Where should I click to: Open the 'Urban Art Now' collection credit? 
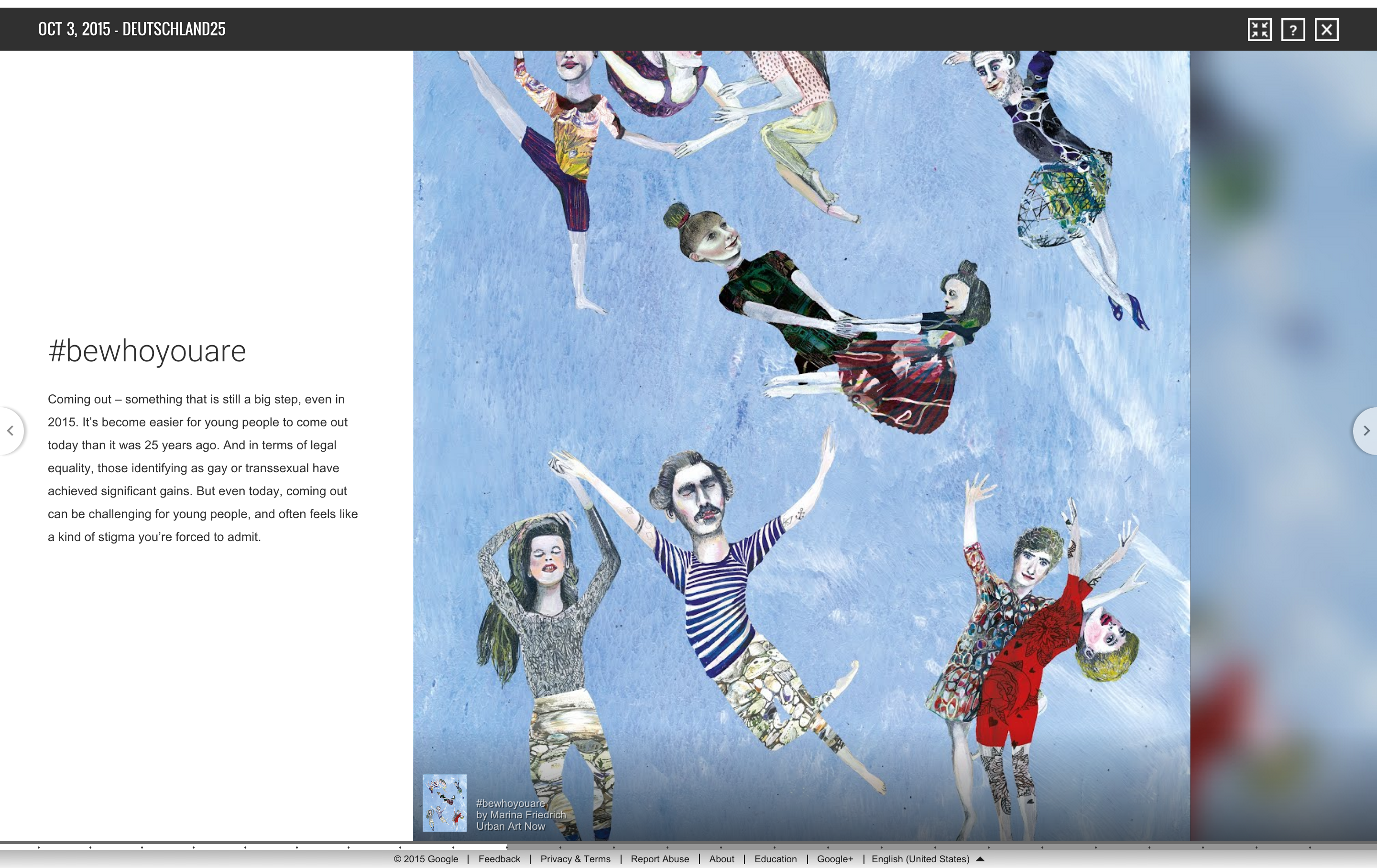(510, 826)
